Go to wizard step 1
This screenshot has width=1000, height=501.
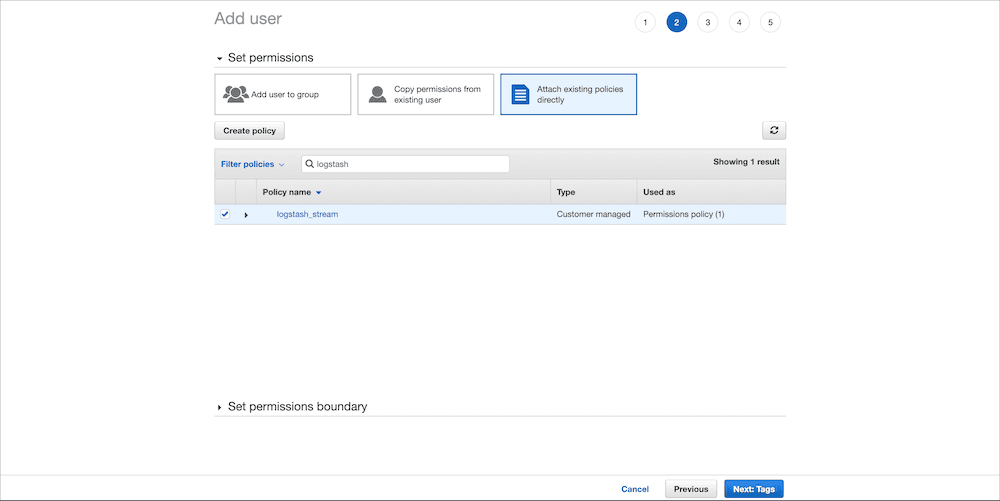[645, 22]
